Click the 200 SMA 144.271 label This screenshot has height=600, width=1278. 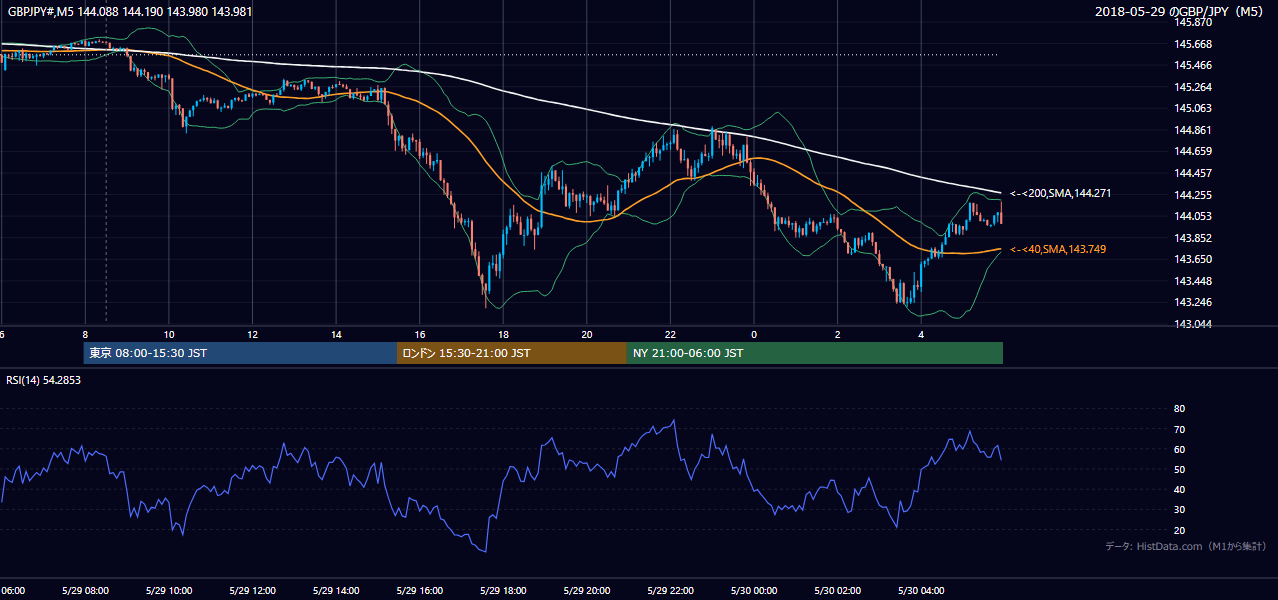pos(1060,193)
